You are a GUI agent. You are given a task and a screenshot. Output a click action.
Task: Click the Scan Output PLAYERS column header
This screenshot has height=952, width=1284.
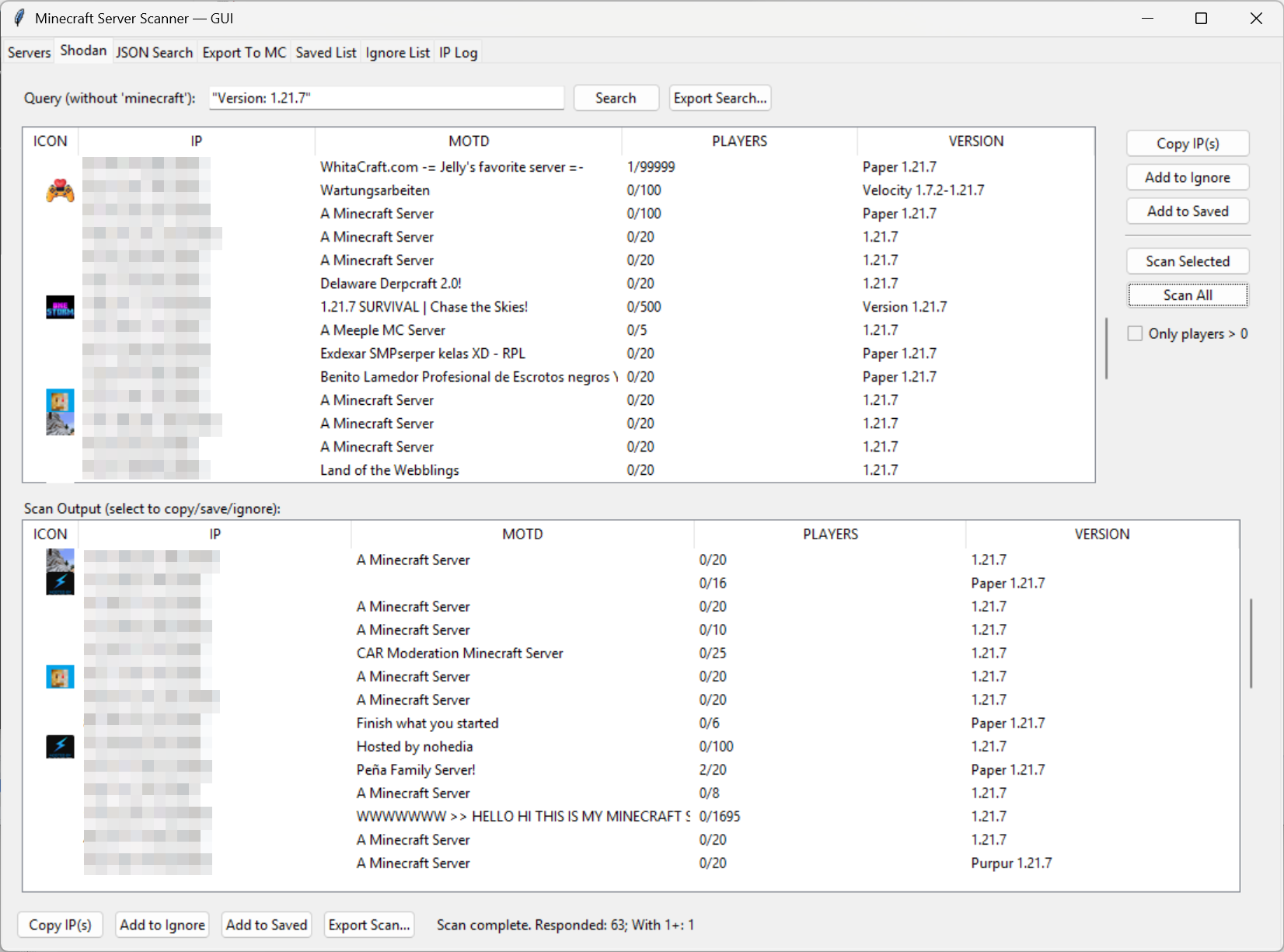coord(830,534)
